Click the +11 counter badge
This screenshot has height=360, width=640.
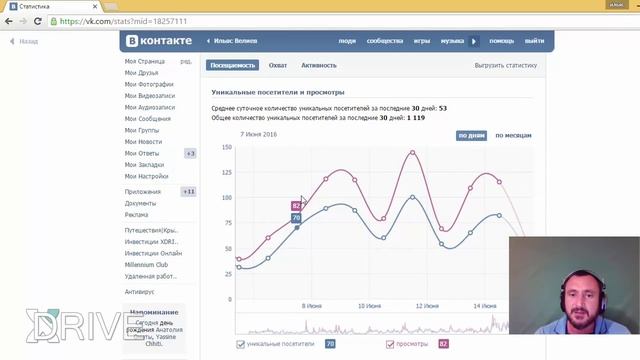coord(189,192)
